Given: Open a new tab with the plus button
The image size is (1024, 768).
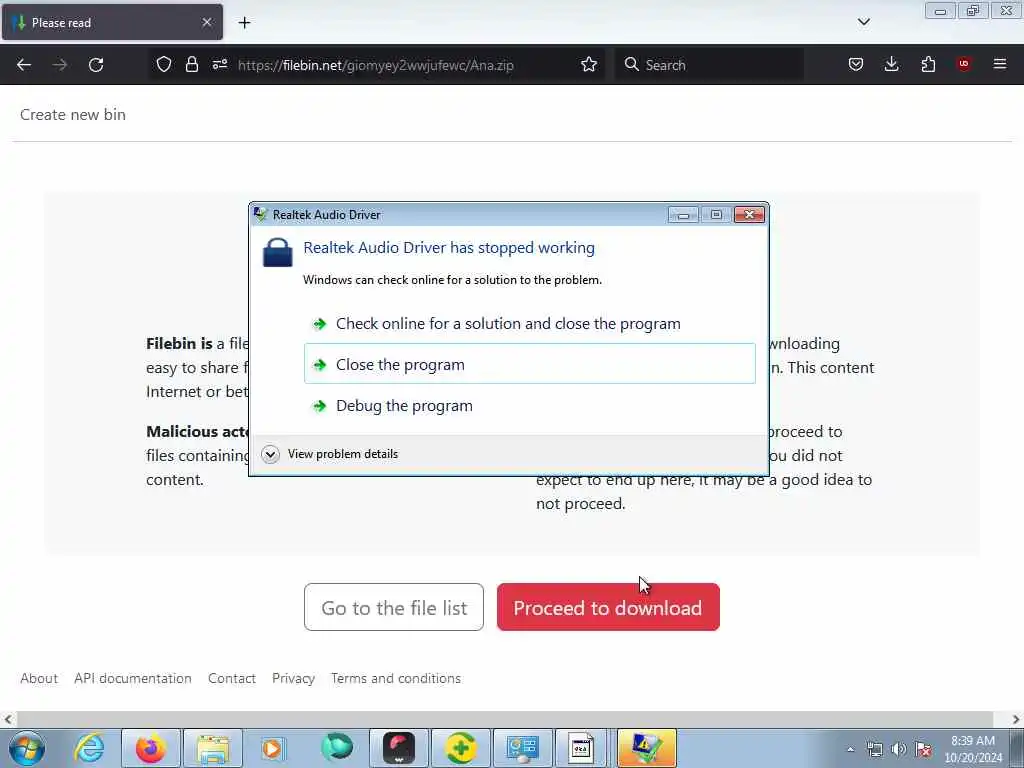Looking at the screenshot, I should coord(244,23).
